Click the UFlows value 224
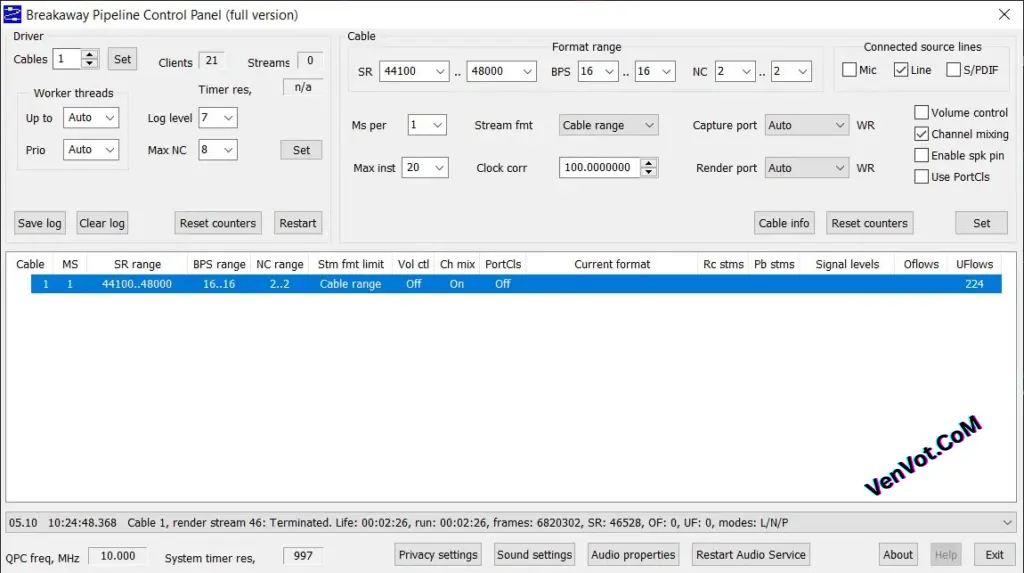This screenshot has height=573, width=1024. coord(974,284)
